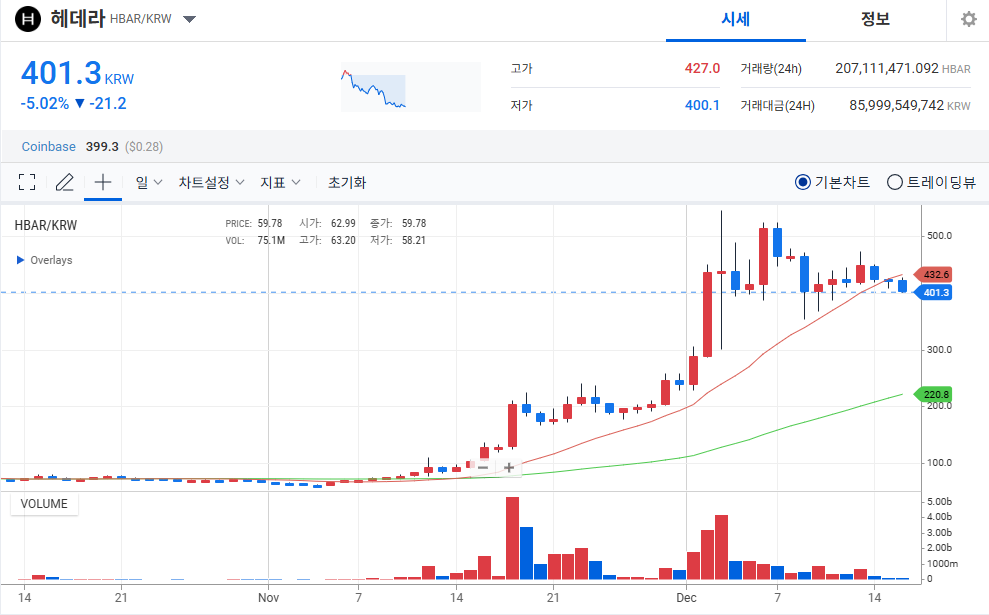Screen dimensions: 989x615
Task: Select the 기본차트 radio option
Action: (832, 182)
